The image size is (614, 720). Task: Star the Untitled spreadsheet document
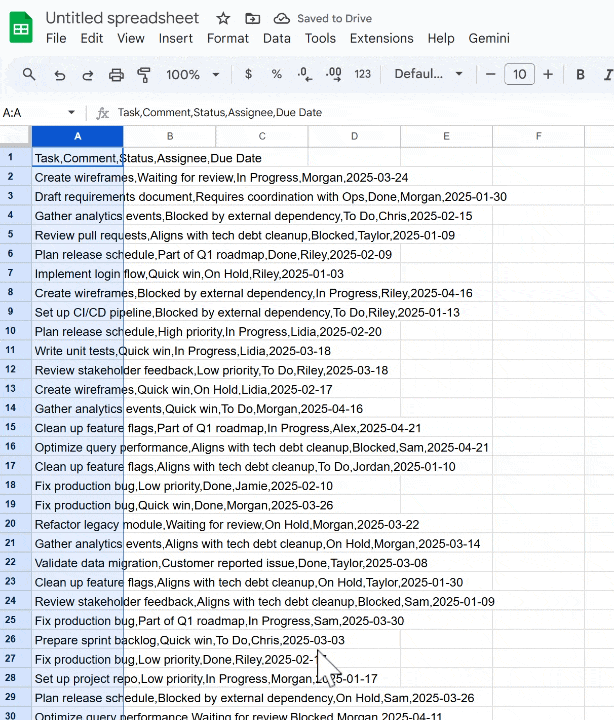(x=223, y=19)
